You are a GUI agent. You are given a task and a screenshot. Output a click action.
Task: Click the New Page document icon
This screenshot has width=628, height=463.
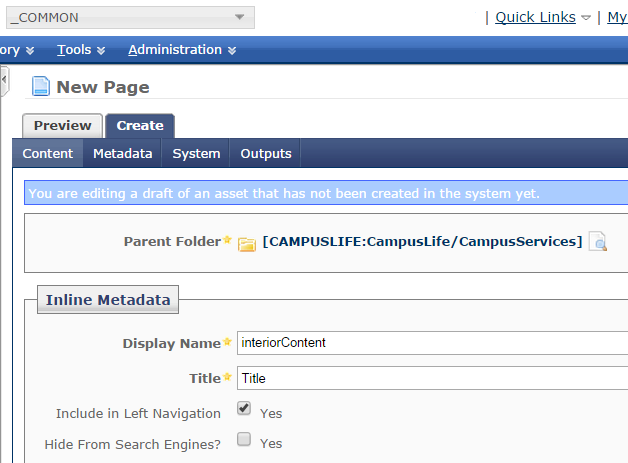pos(41,86)
